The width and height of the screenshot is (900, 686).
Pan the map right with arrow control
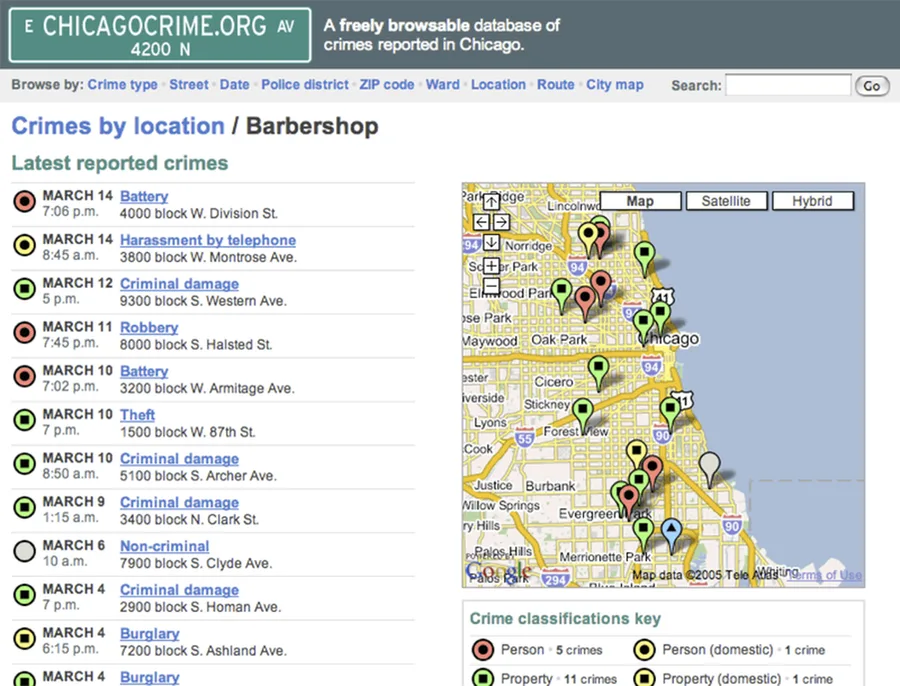pyautogui.click(x=501, y=222)
